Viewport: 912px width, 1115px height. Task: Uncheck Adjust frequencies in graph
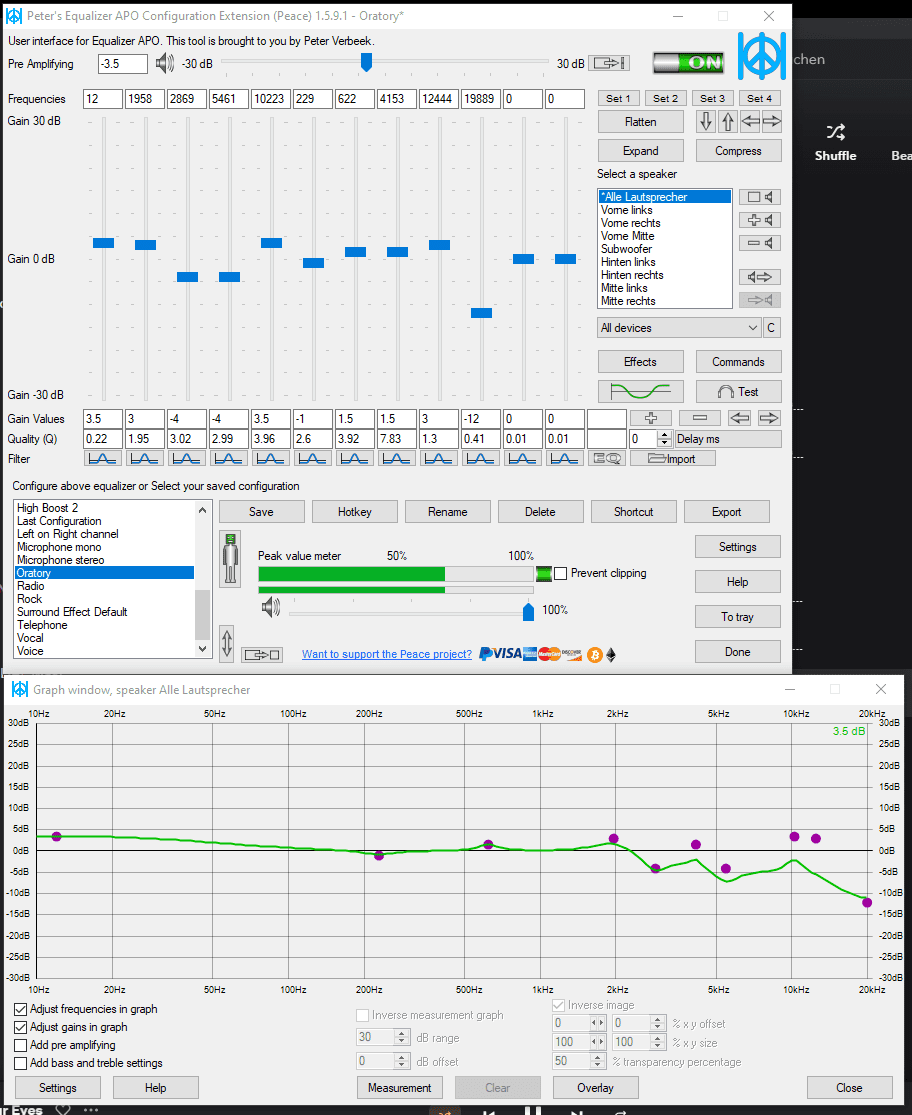(21, 1009)
